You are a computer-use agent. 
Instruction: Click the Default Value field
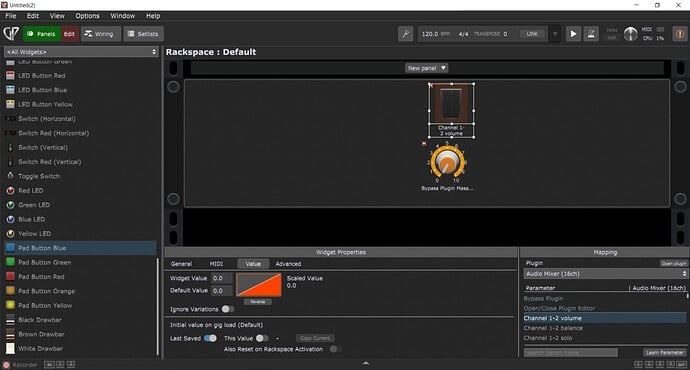(222, 291)
